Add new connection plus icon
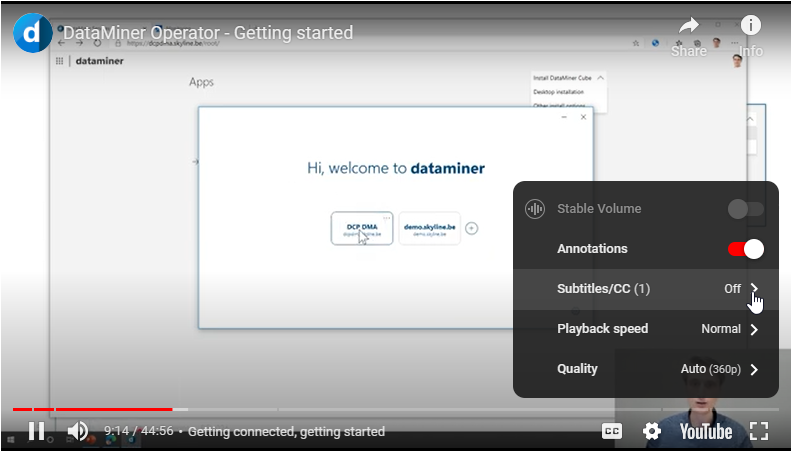The height and width of the screenshot is (451, 791). click(x=471, y=229)
